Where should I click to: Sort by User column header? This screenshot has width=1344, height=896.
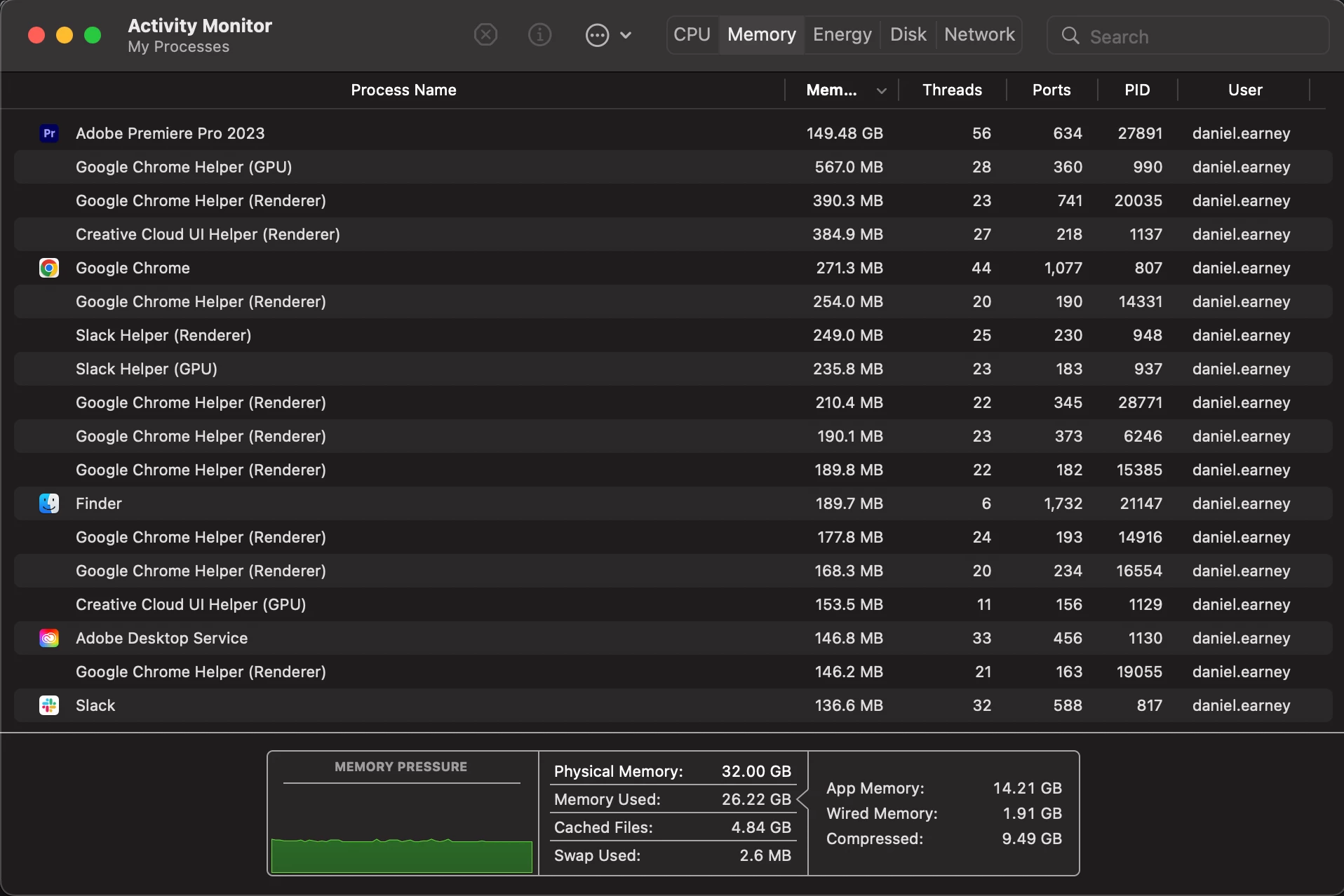[1245, 90]
